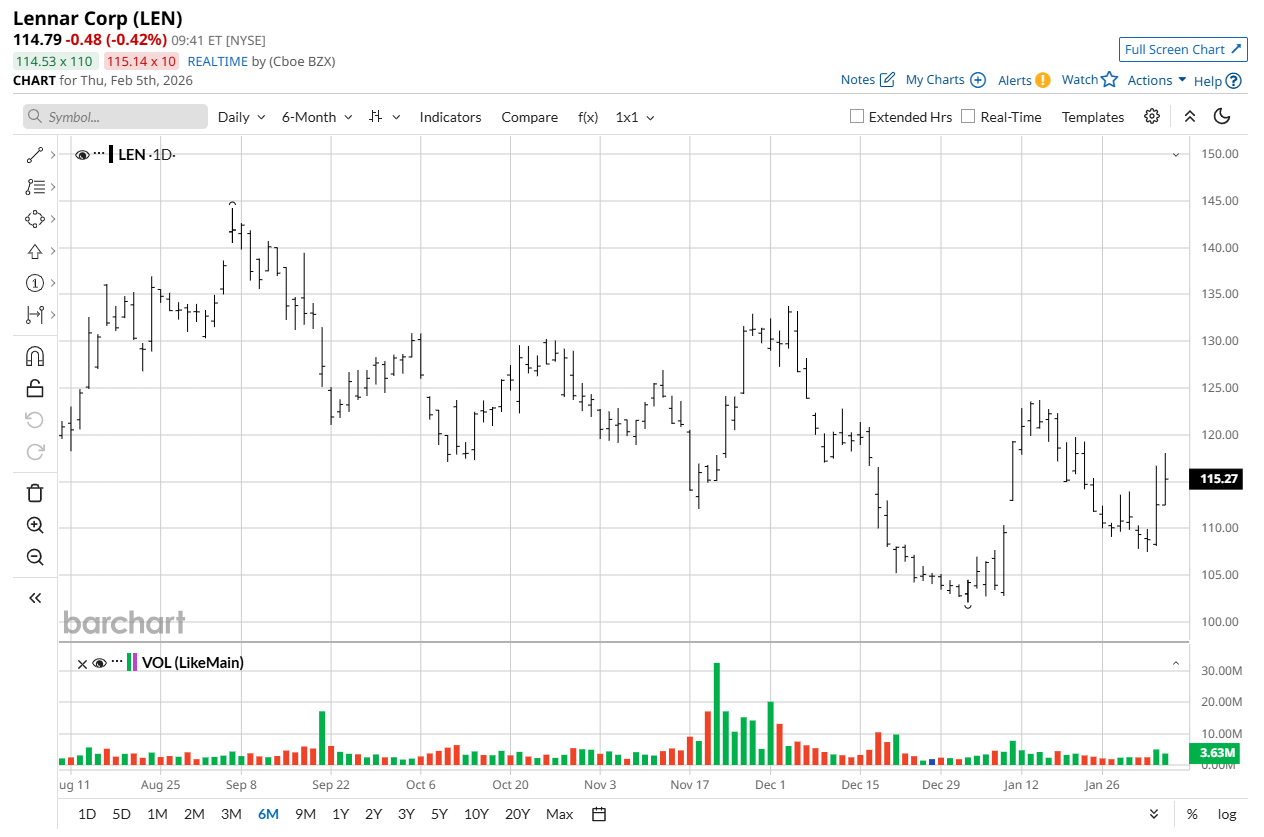This screenshot has height=837, width=1264.
Task: Click the undo arrow icon
Action: (x=35, y=420)
